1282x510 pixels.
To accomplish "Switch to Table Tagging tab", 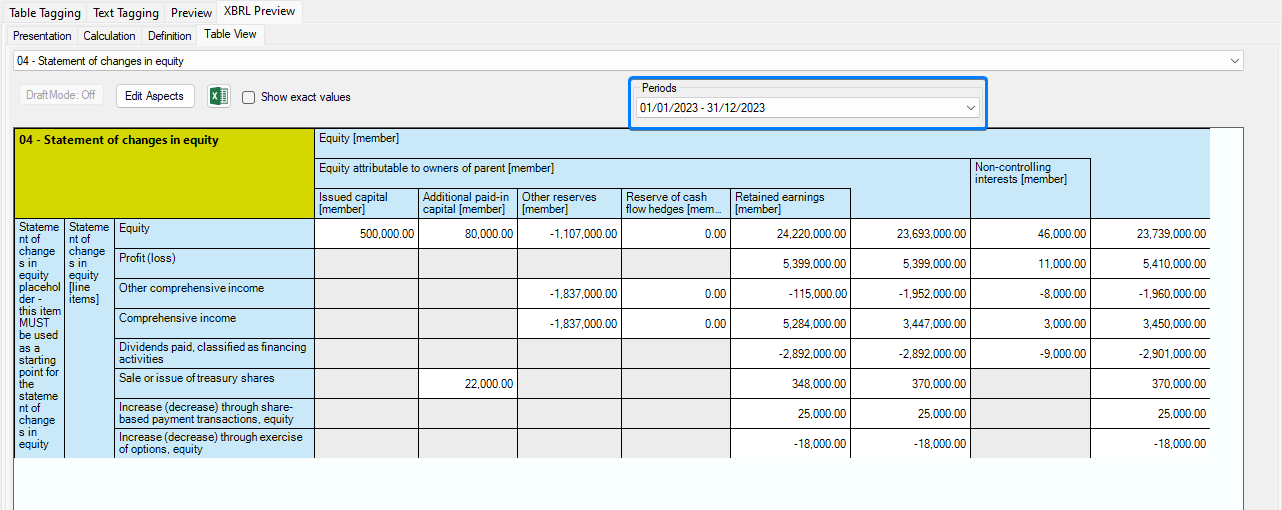I will pyautogui.click(x=45, y=13).
